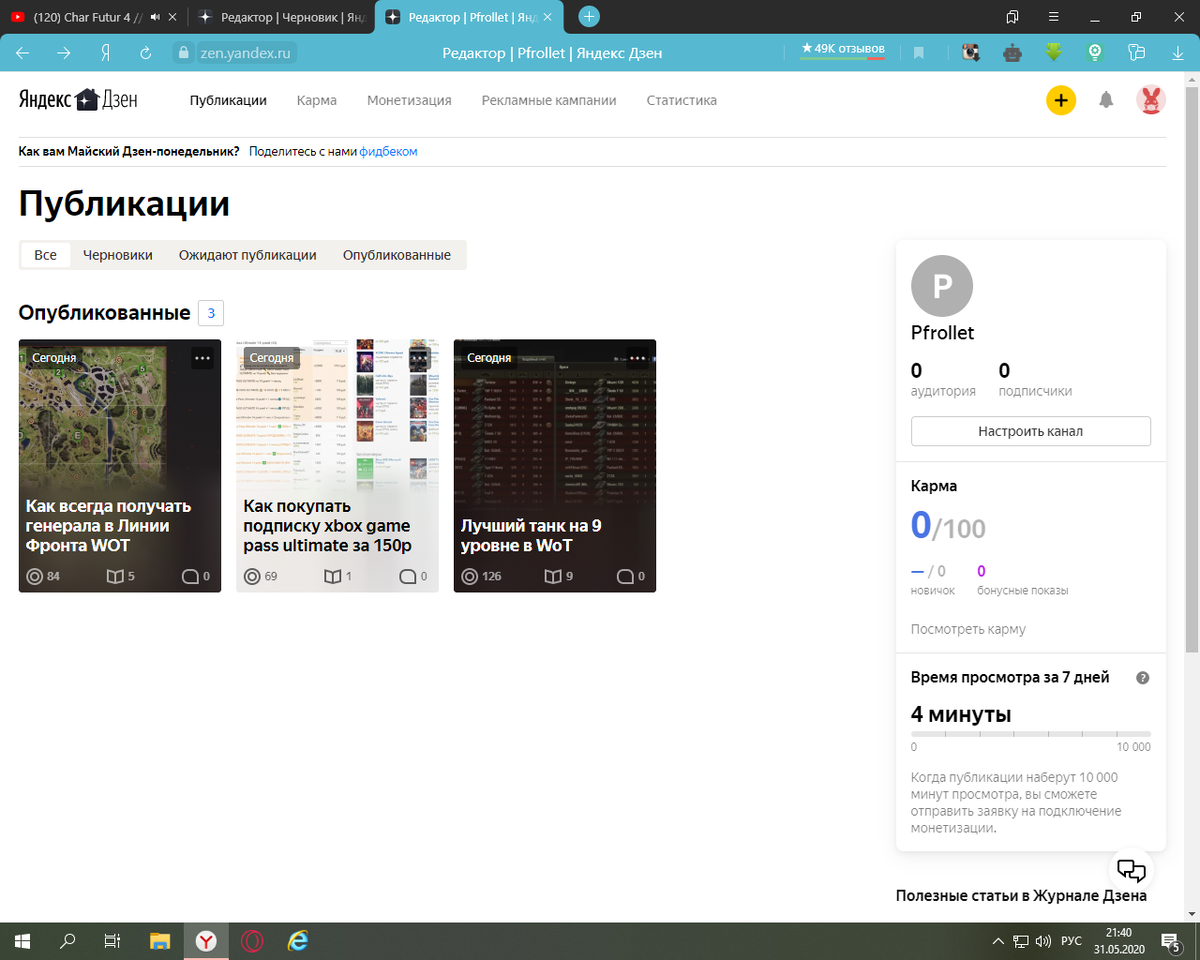Click the bookmark icon in address bar

(x=919, y=53)
